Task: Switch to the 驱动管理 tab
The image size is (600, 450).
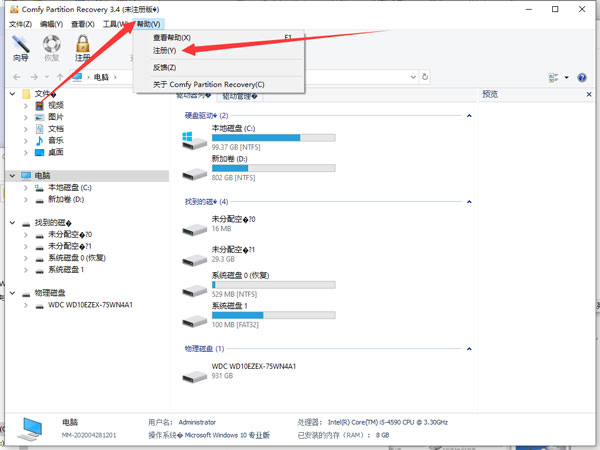Action: 240,97
